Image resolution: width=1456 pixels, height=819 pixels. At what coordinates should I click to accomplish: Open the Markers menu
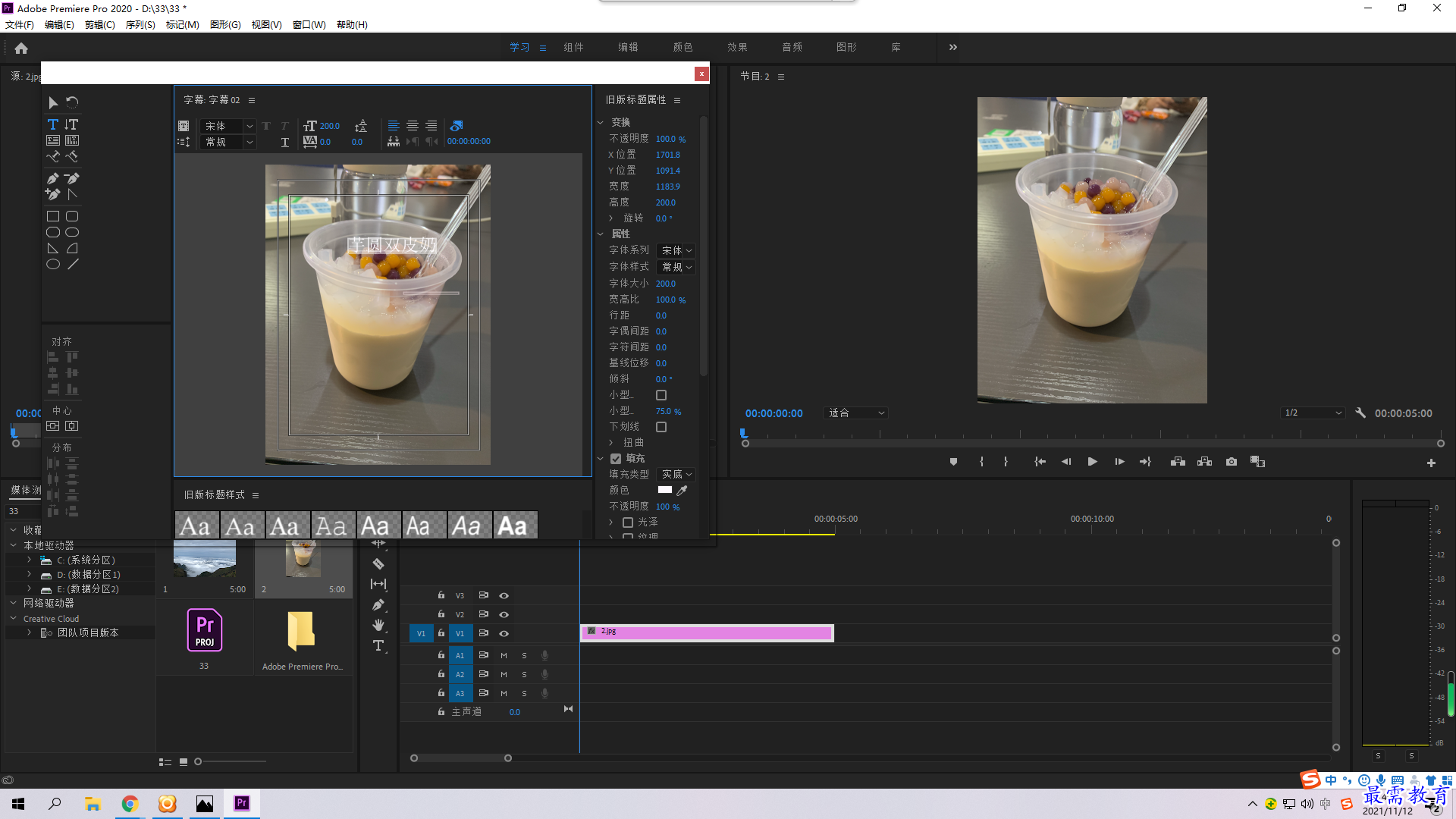182,25
